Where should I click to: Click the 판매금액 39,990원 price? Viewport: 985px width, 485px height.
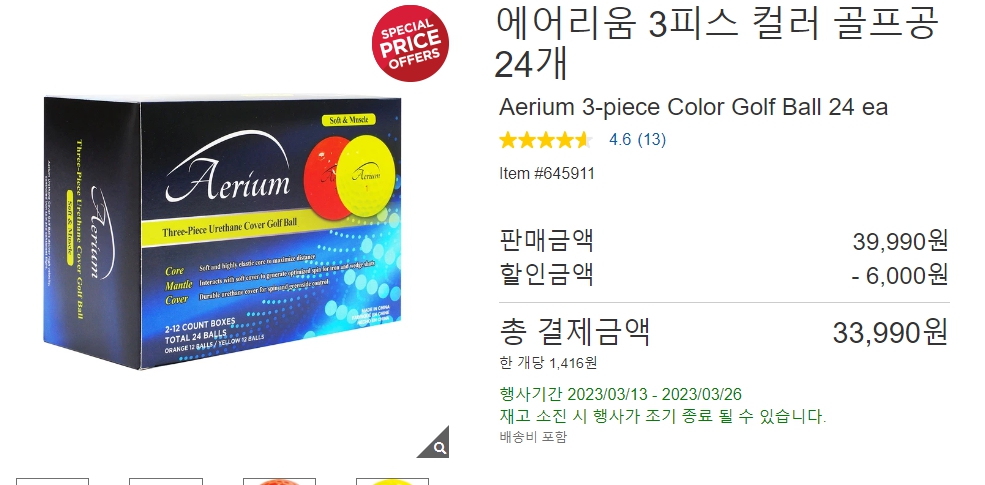[900, 241]
